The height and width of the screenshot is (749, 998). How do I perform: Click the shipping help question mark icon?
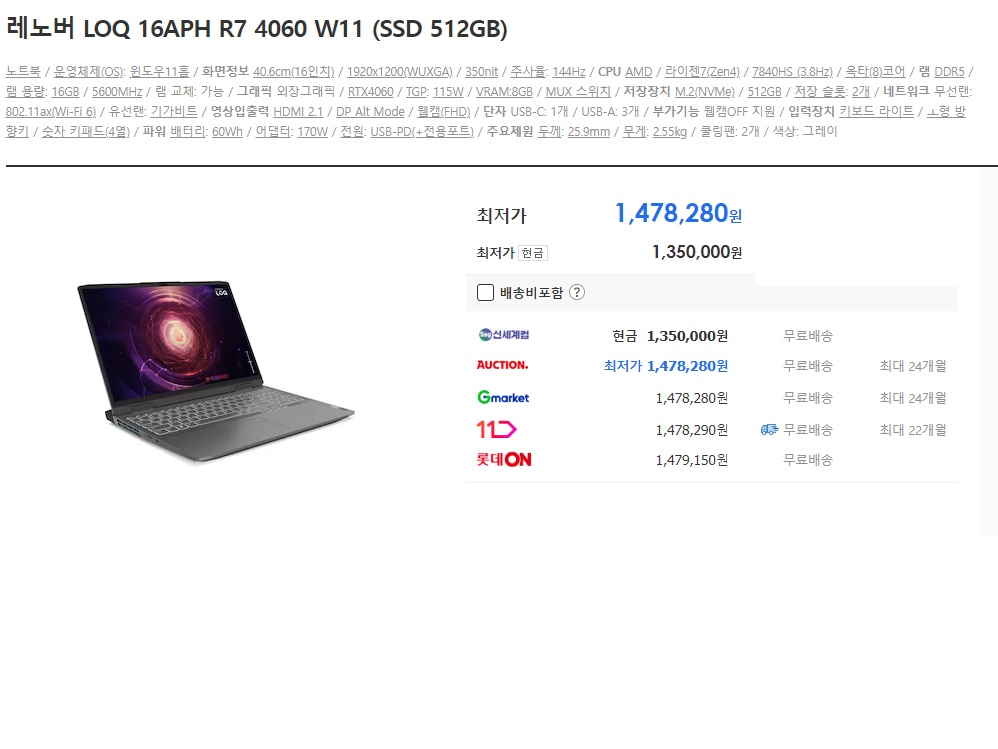[x=577, y=292]
